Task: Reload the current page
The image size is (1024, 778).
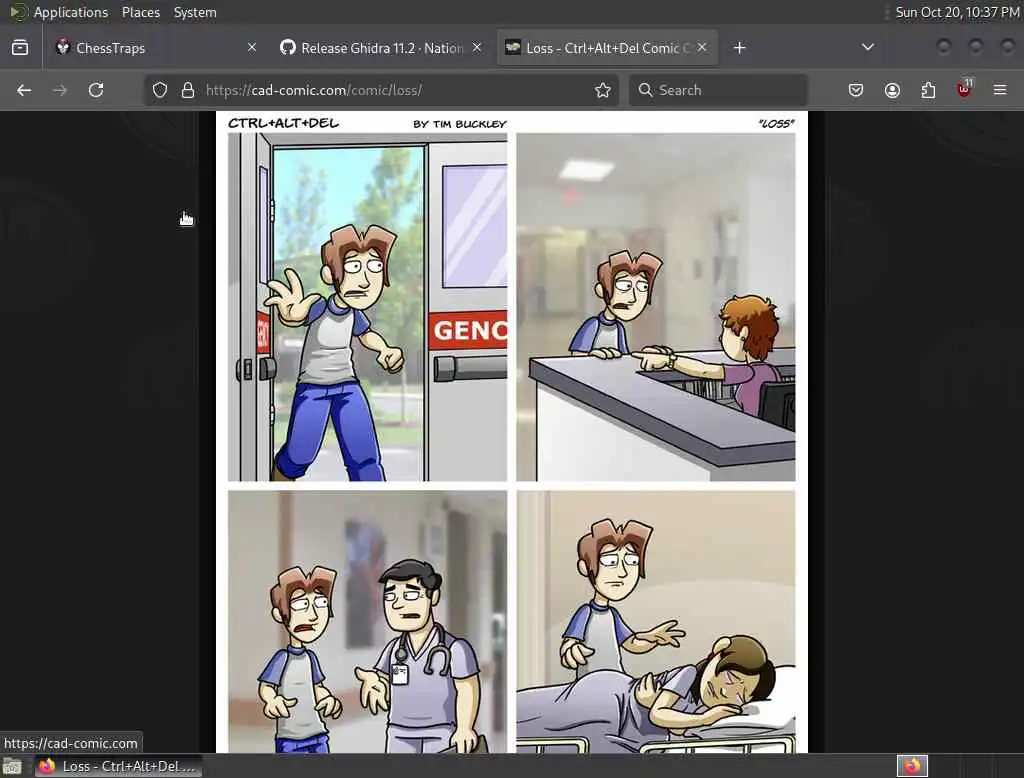Action: [x=96, y=90]
